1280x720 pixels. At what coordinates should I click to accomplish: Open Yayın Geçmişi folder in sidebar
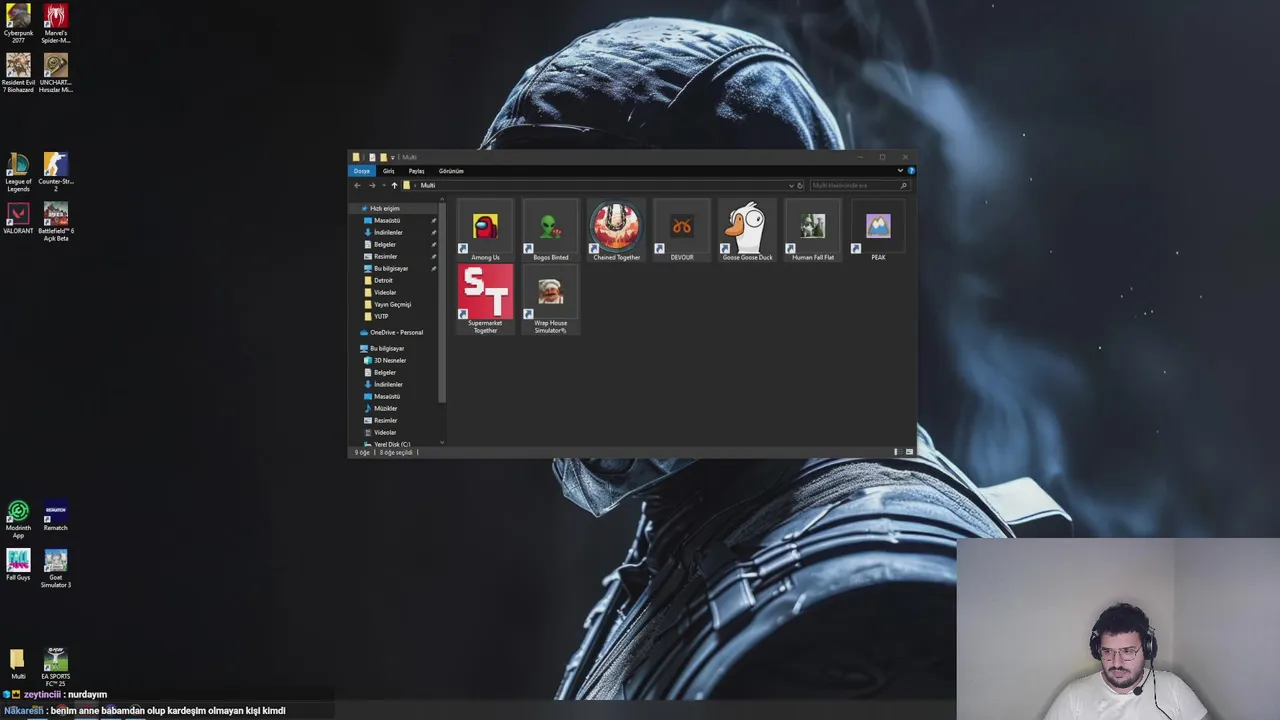click(392, 304)
